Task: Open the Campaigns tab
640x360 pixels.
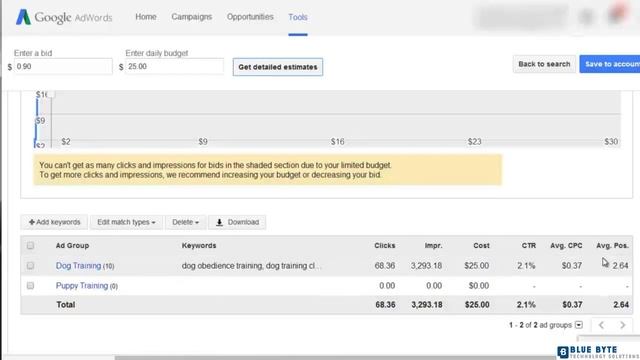Action: click(x=191, y=17)
